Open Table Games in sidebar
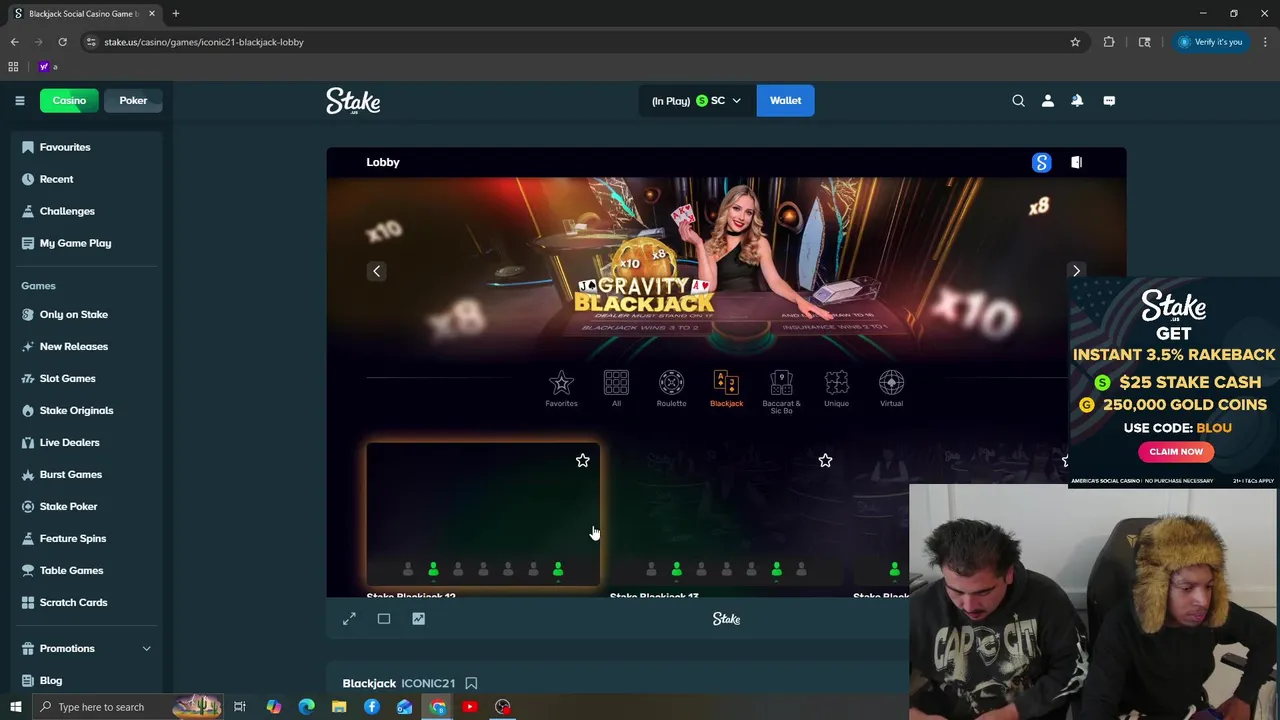The width and height of the screenshot is (1280, 720). [x=86, y=570]
